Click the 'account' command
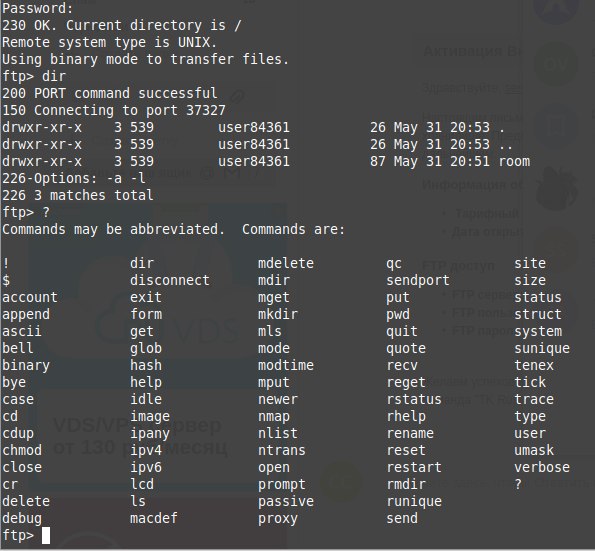 click(30, 297)
